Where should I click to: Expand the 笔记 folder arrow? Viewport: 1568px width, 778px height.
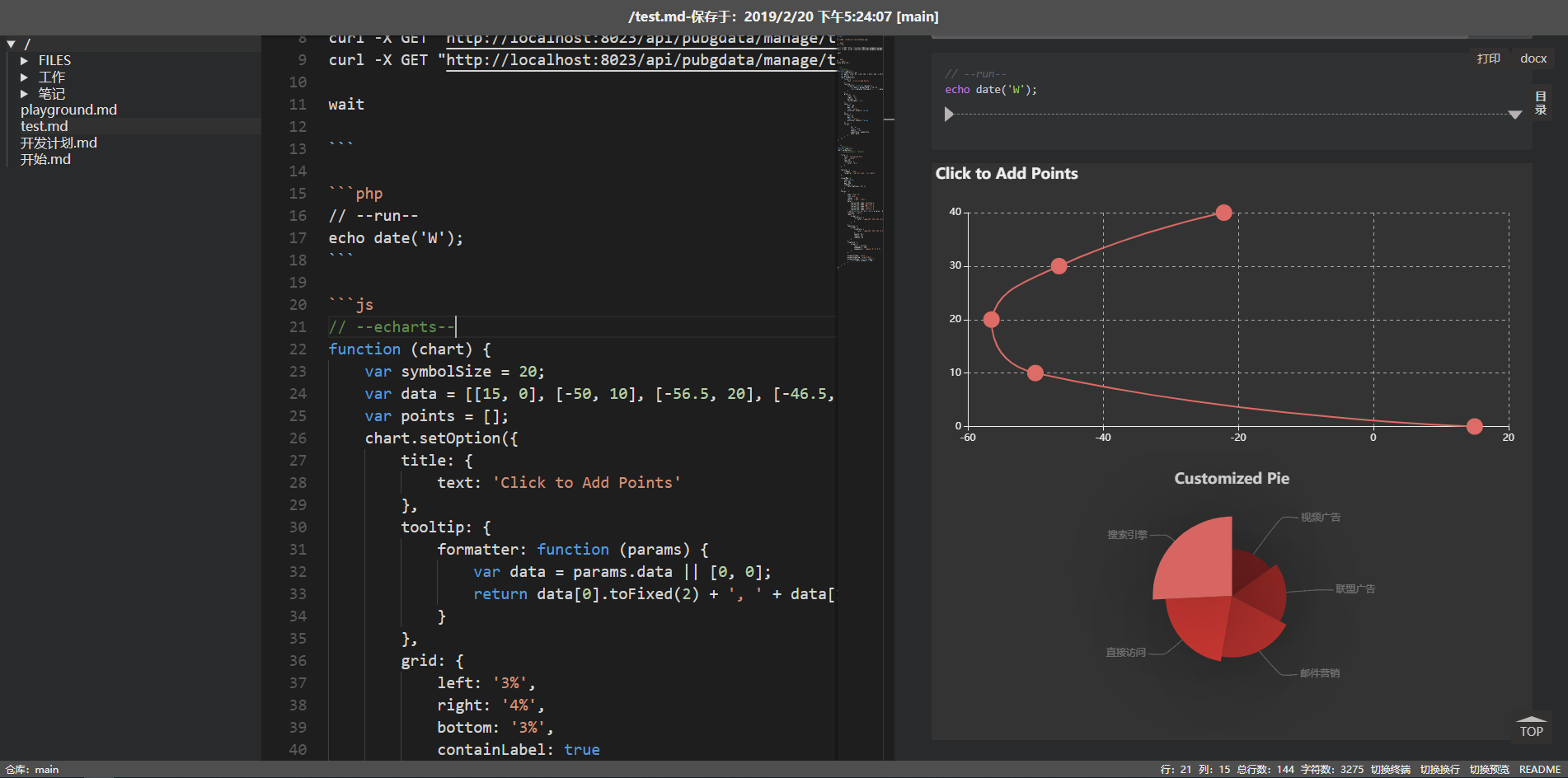(24, 94)
